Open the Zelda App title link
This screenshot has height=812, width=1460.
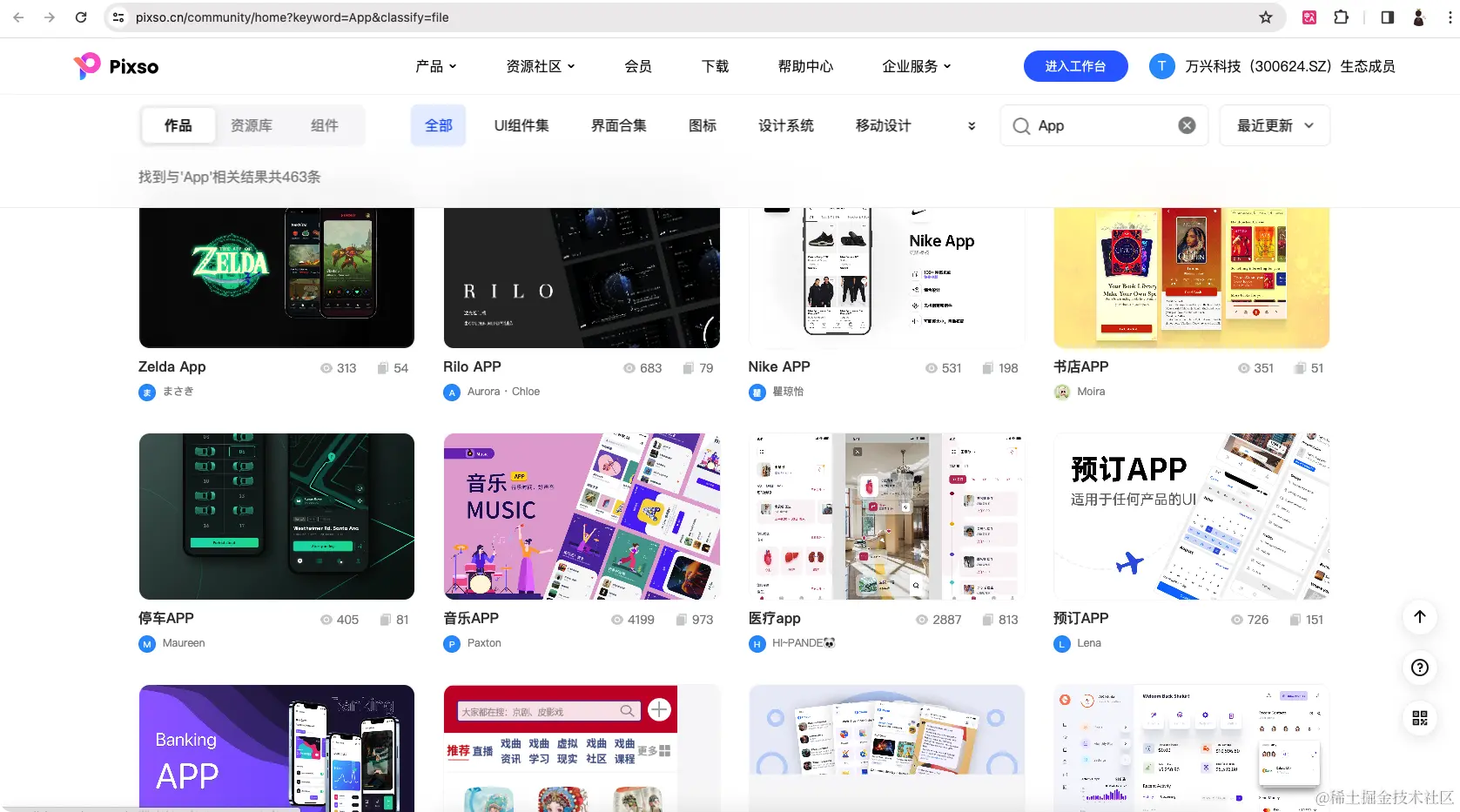click(172, 367)
